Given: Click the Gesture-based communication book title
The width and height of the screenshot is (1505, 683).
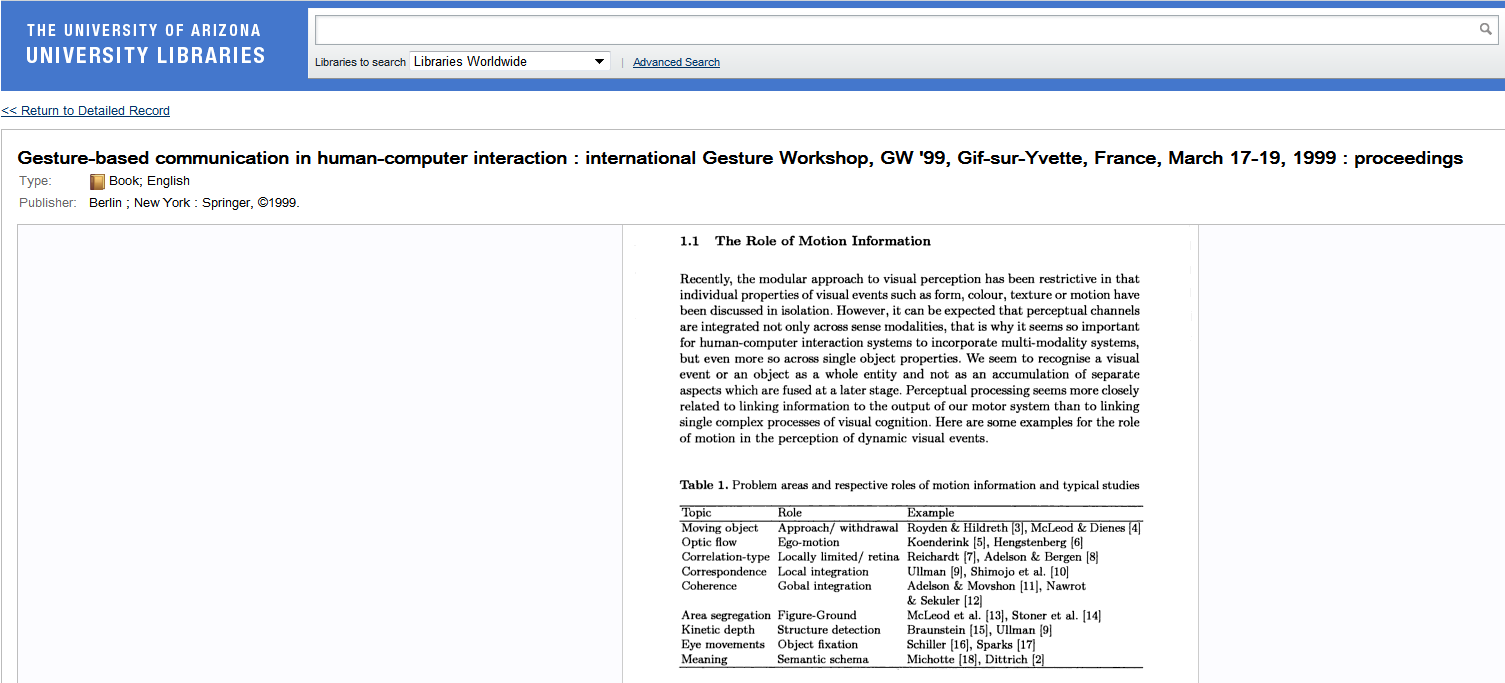Looking at the screenshot, I should click(740, 158).
